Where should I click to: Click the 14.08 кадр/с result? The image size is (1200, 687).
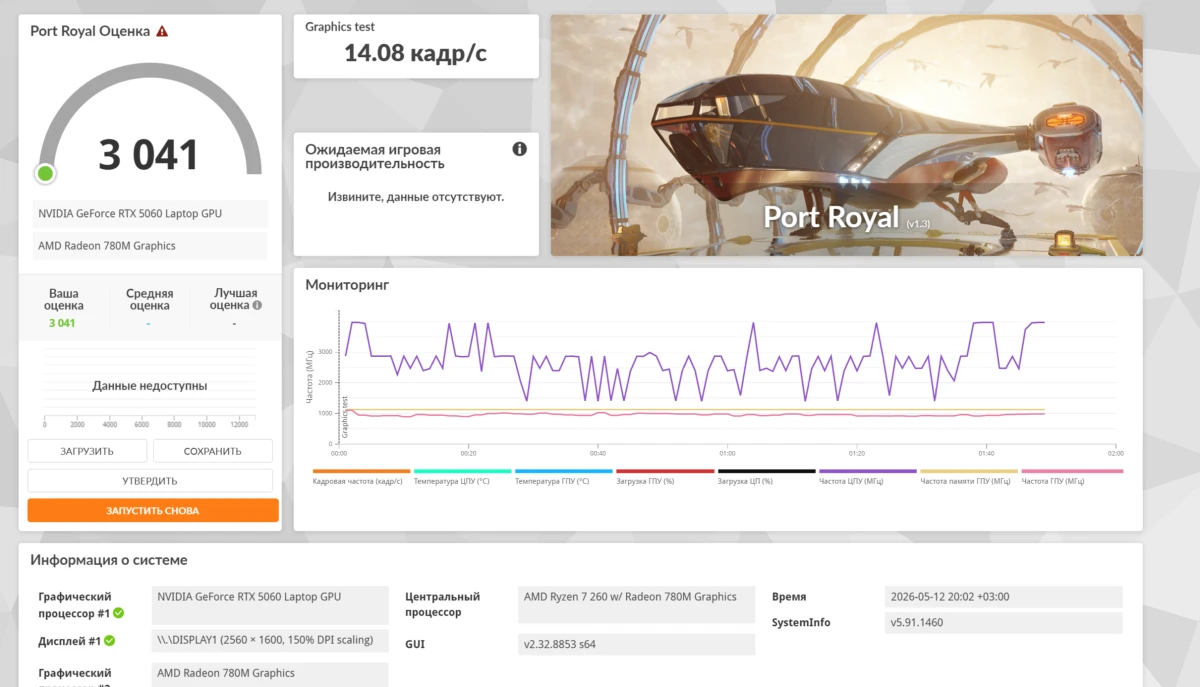point(415,53)
